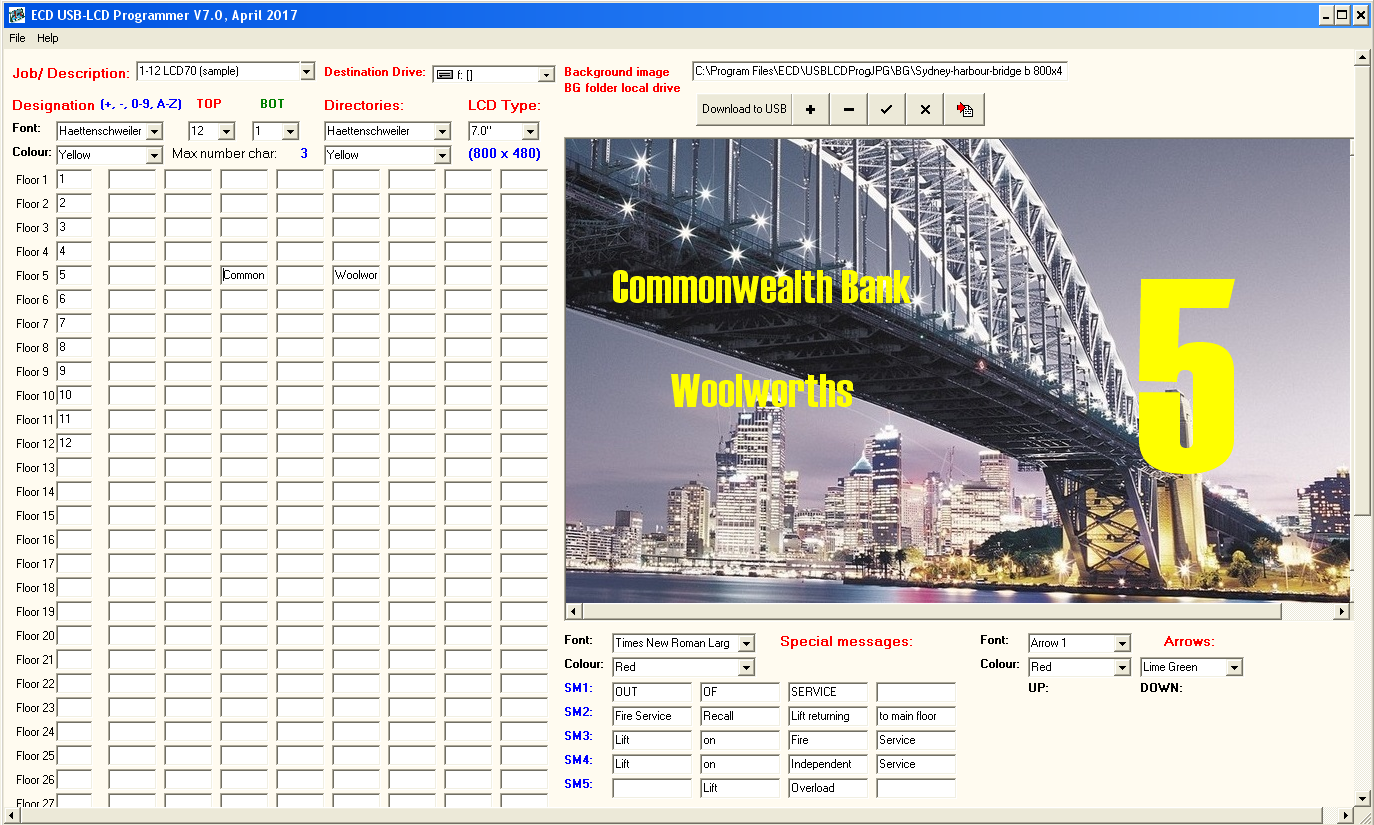Click Floor 5 'Common' directory field
The image size is (1374, 825).
point(245,276)
